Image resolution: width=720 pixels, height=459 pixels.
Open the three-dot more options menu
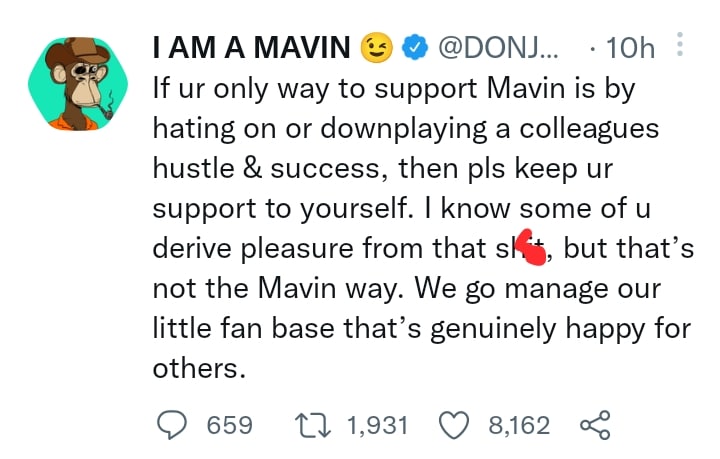(681, 46)
